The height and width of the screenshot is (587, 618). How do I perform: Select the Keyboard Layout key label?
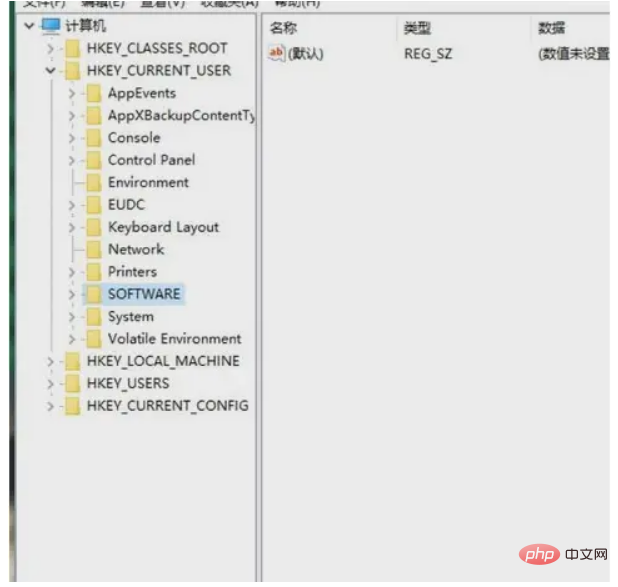[163, 227]
